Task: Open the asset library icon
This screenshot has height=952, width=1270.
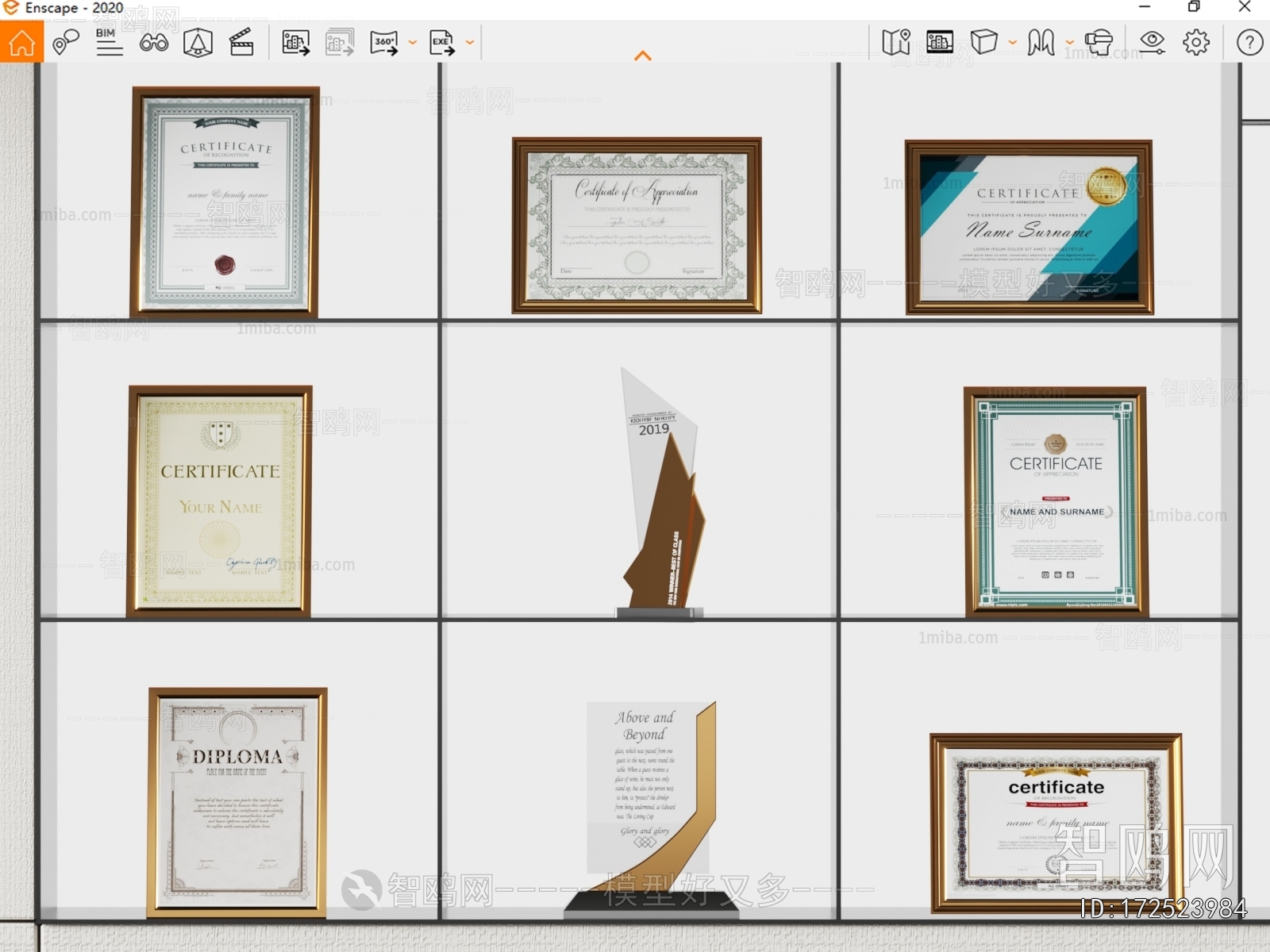Action: tap(940, 42)
